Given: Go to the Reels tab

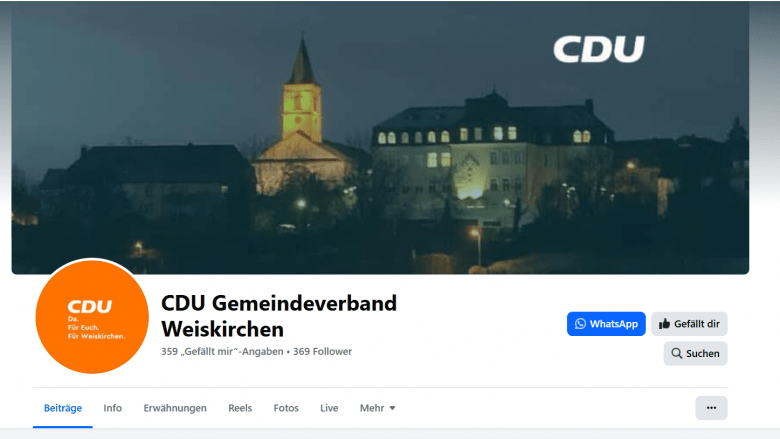Looking at the screenshot, I should tap(240, 408).
